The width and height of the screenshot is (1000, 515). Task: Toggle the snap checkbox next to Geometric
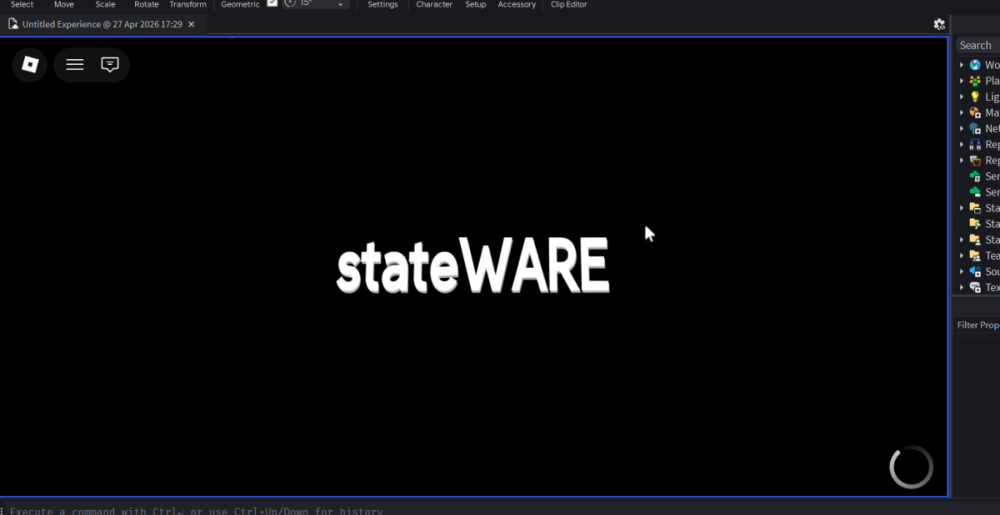[272, 3]
